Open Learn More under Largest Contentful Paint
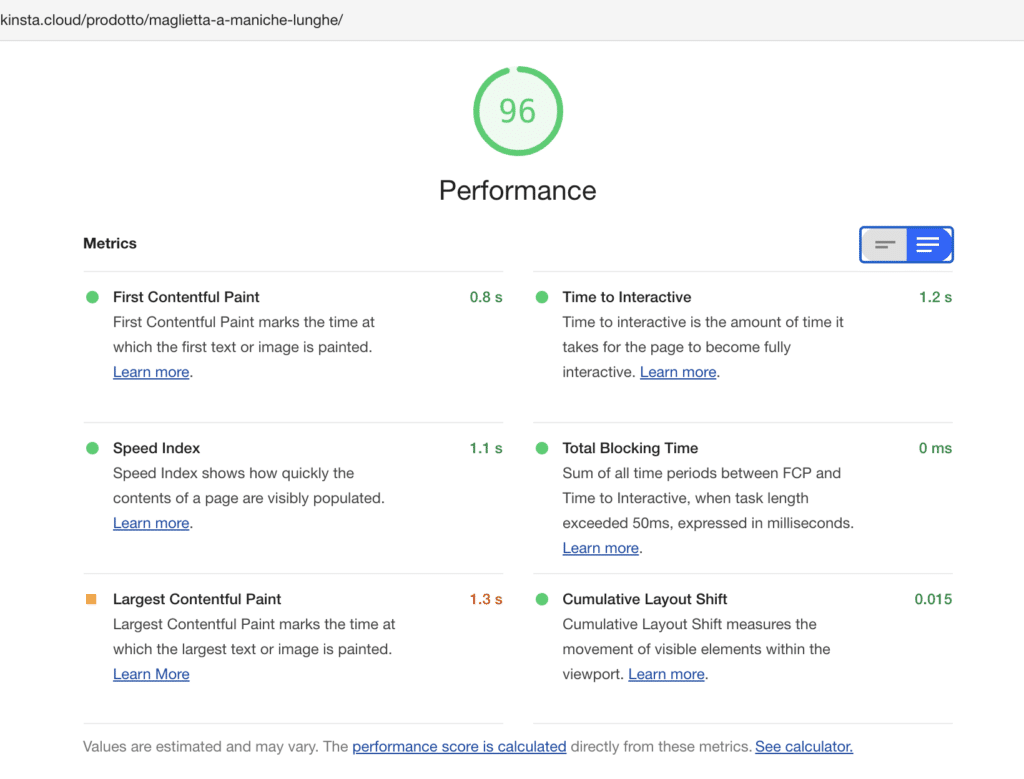Viewport: 1024px width, 779px height. (x=151, y=674)
